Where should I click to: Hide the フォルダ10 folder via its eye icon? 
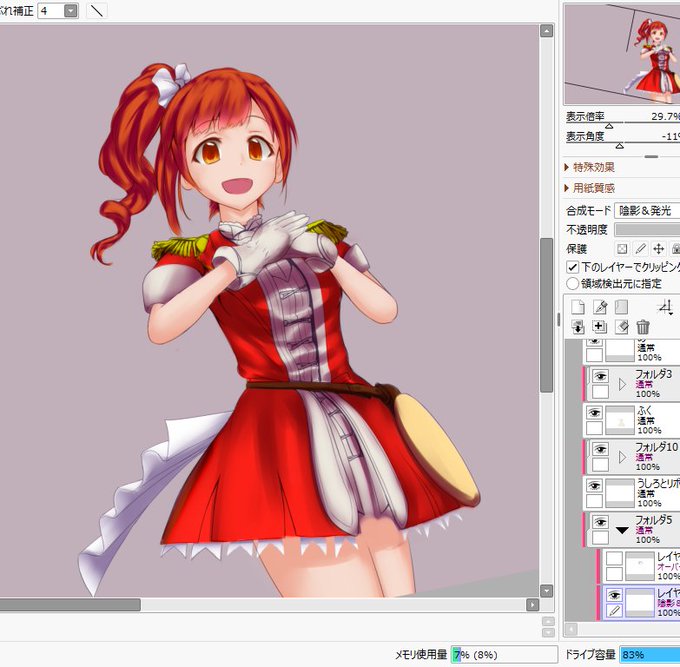600,449
